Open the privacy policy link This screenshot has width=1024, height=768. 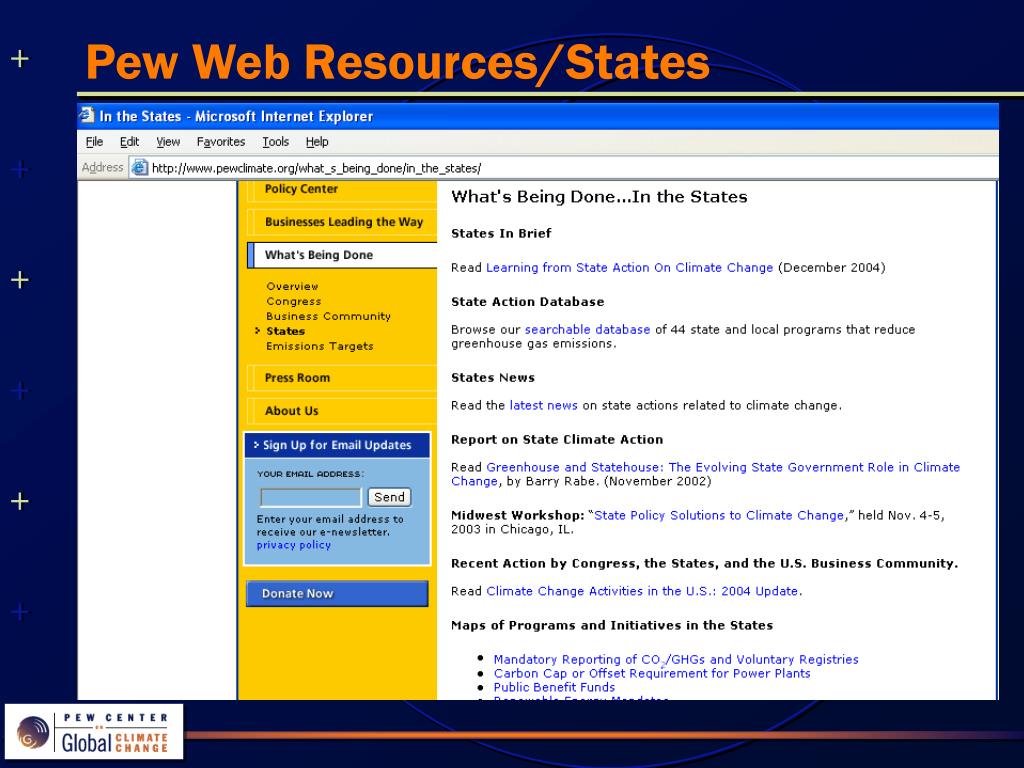293,545
